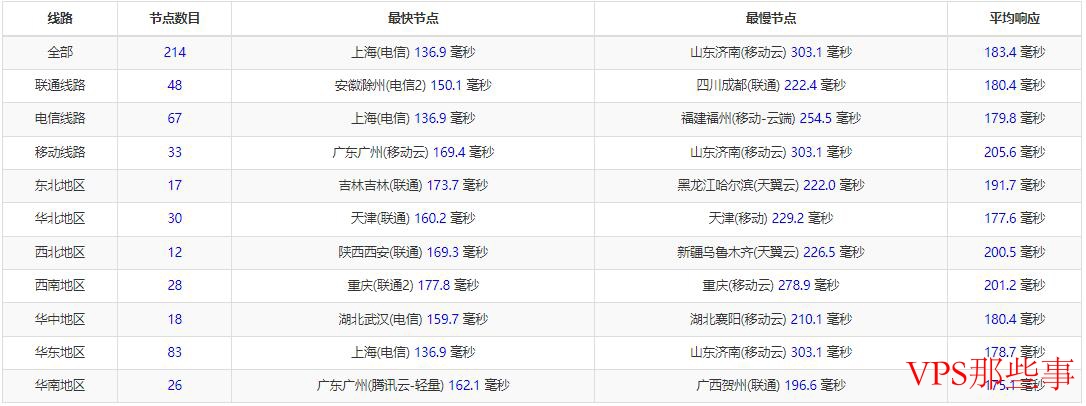The image size is (1086, 406).
Task: Click 湖北武汉(电信) 159.7 毫秒 cell
Action: click(x=413, y=319)
